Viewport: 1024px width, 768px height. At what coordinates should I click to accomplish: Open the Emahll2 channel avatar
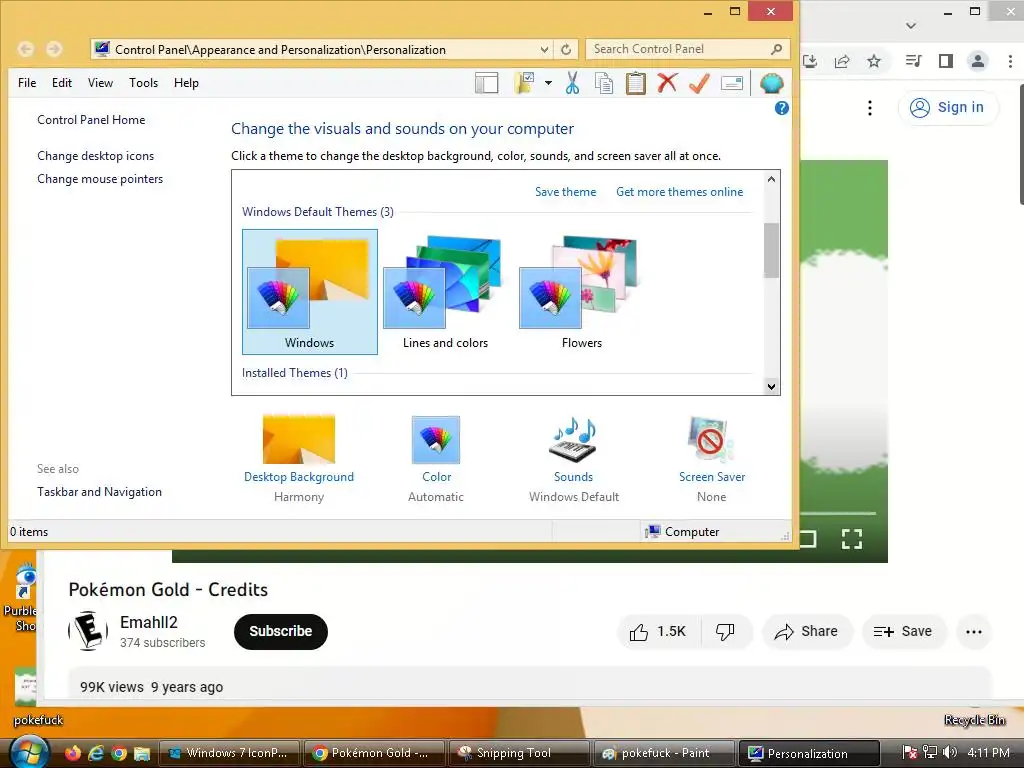click(x=88, y=631)
